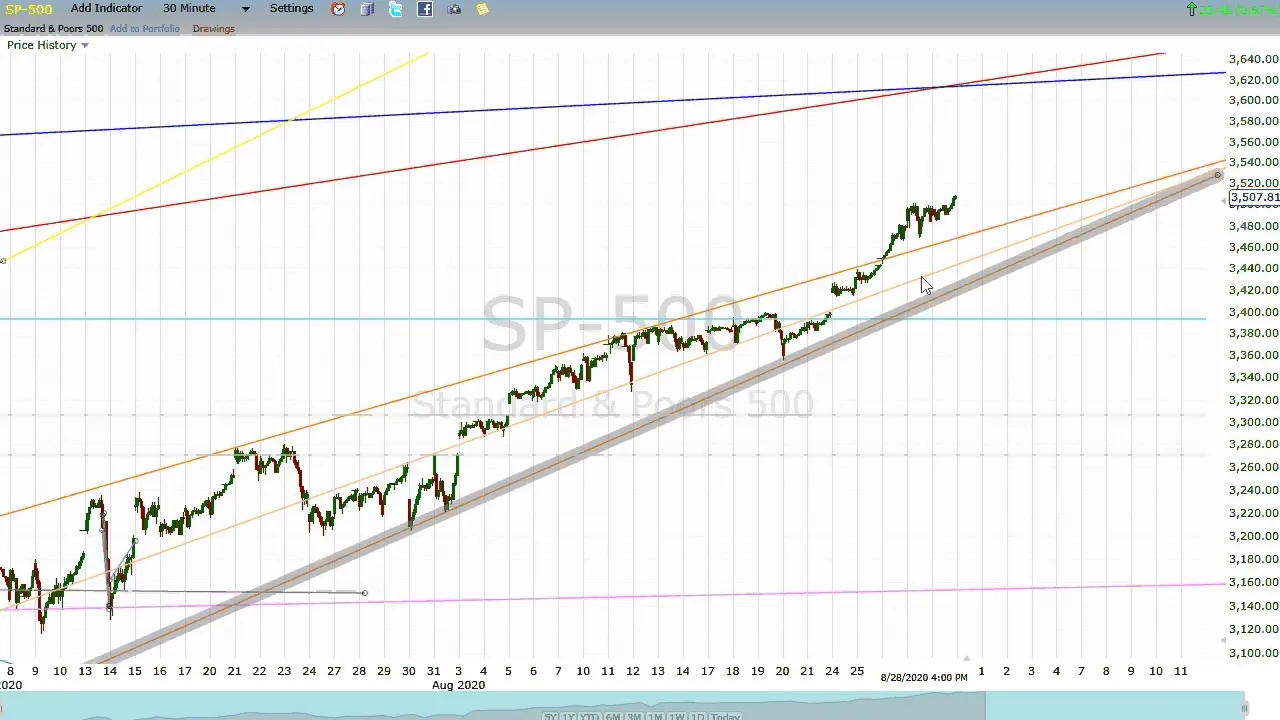
Task: Click the compare charts icon
Action: point(367,9)
